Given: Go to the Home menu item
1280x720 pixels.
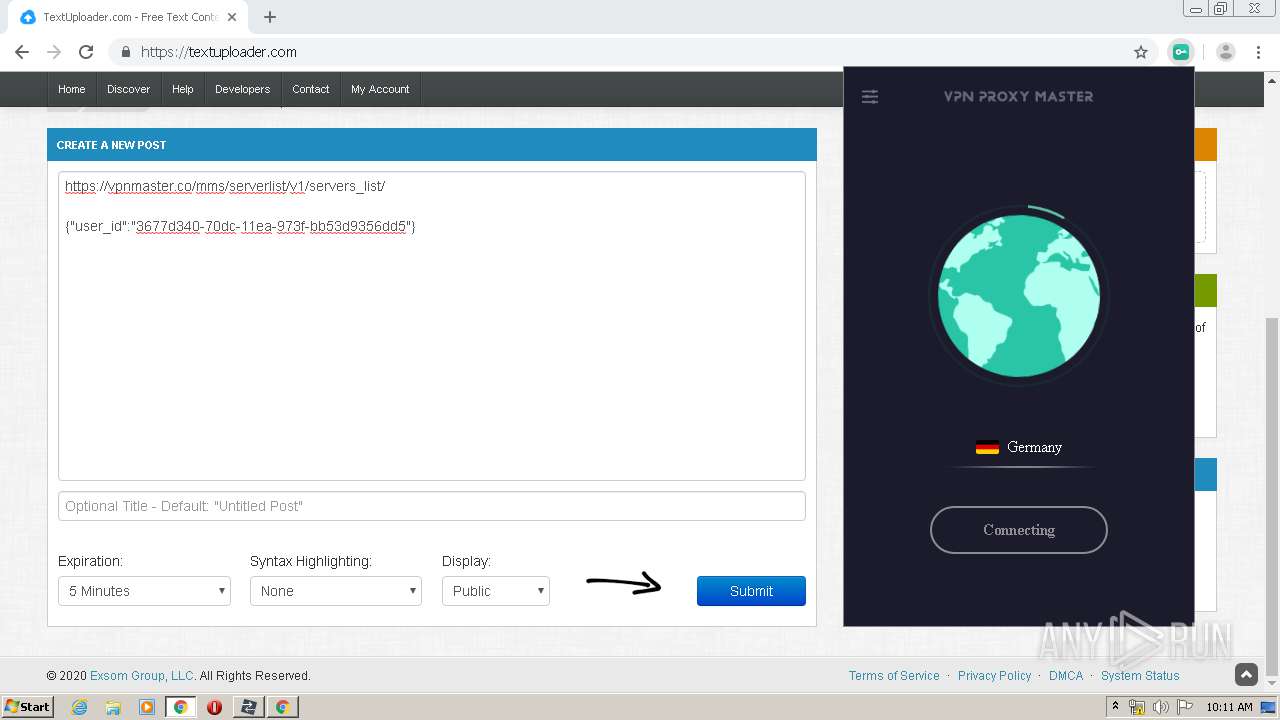Looking at the screenshot, I should point(72,89).
